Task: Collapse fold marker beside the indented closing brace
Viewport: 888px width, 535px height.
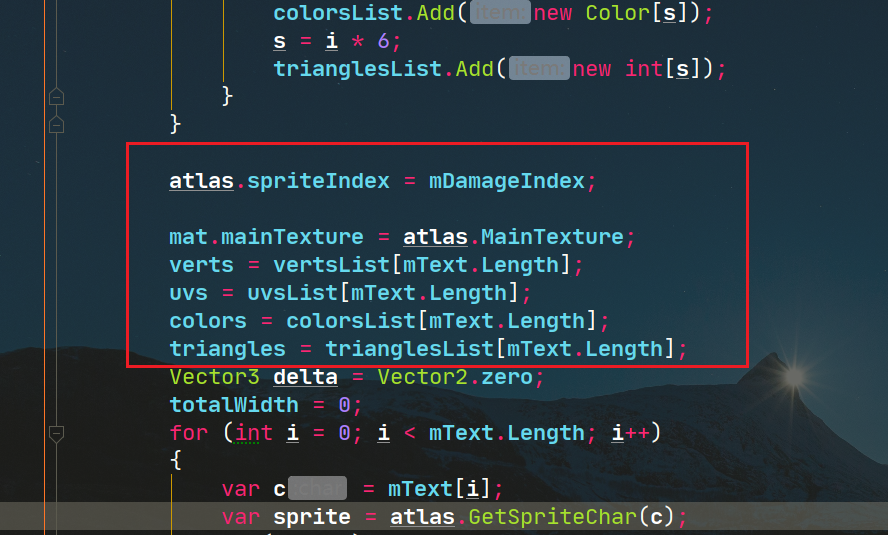Action: pos(56,97)
